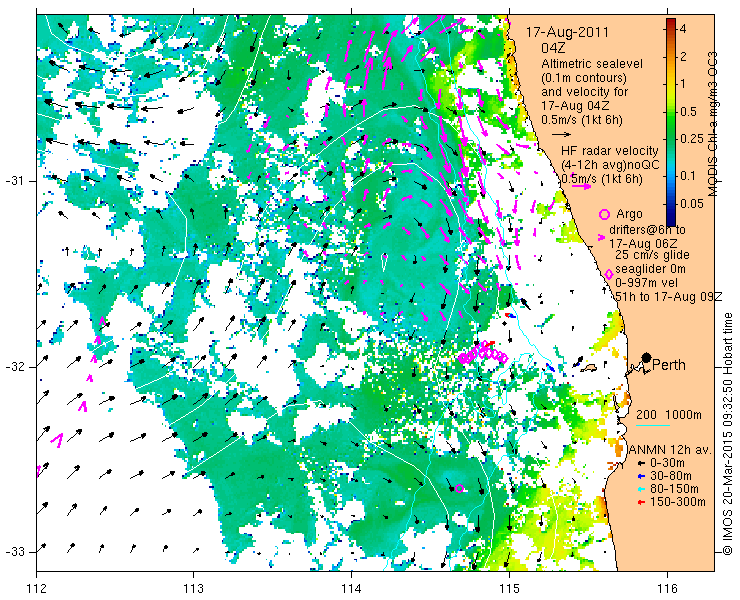
Task: Click the '150-300m' depth label
Action: [x=678, y=502]
